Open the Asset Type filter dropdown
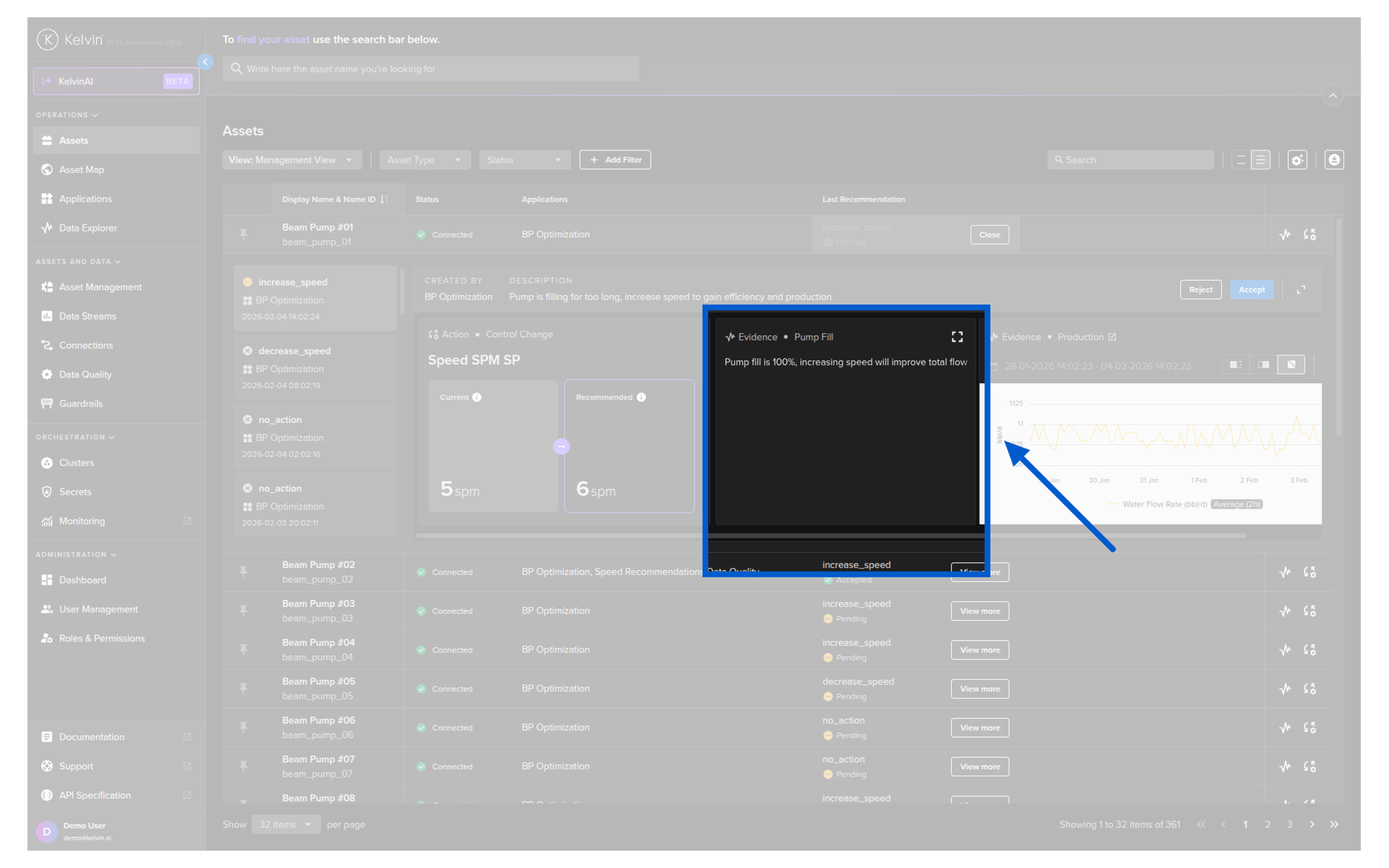The height and width of the screenshot is (868, 1389). [x=425, y=160]
